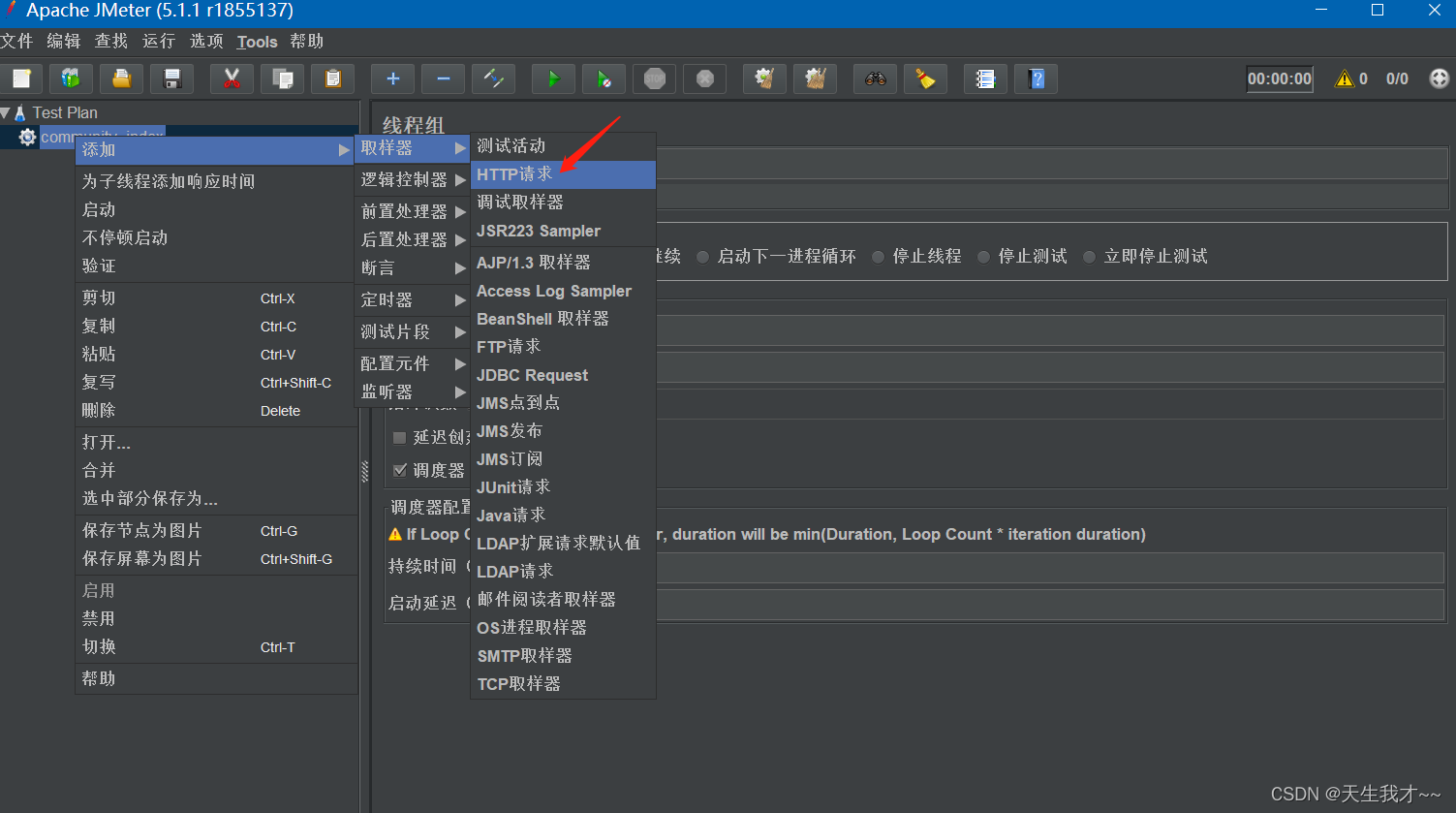Click 保存节点为图片 menu entry
Screen dimensions: 1456x813
(x=215, y=531)
